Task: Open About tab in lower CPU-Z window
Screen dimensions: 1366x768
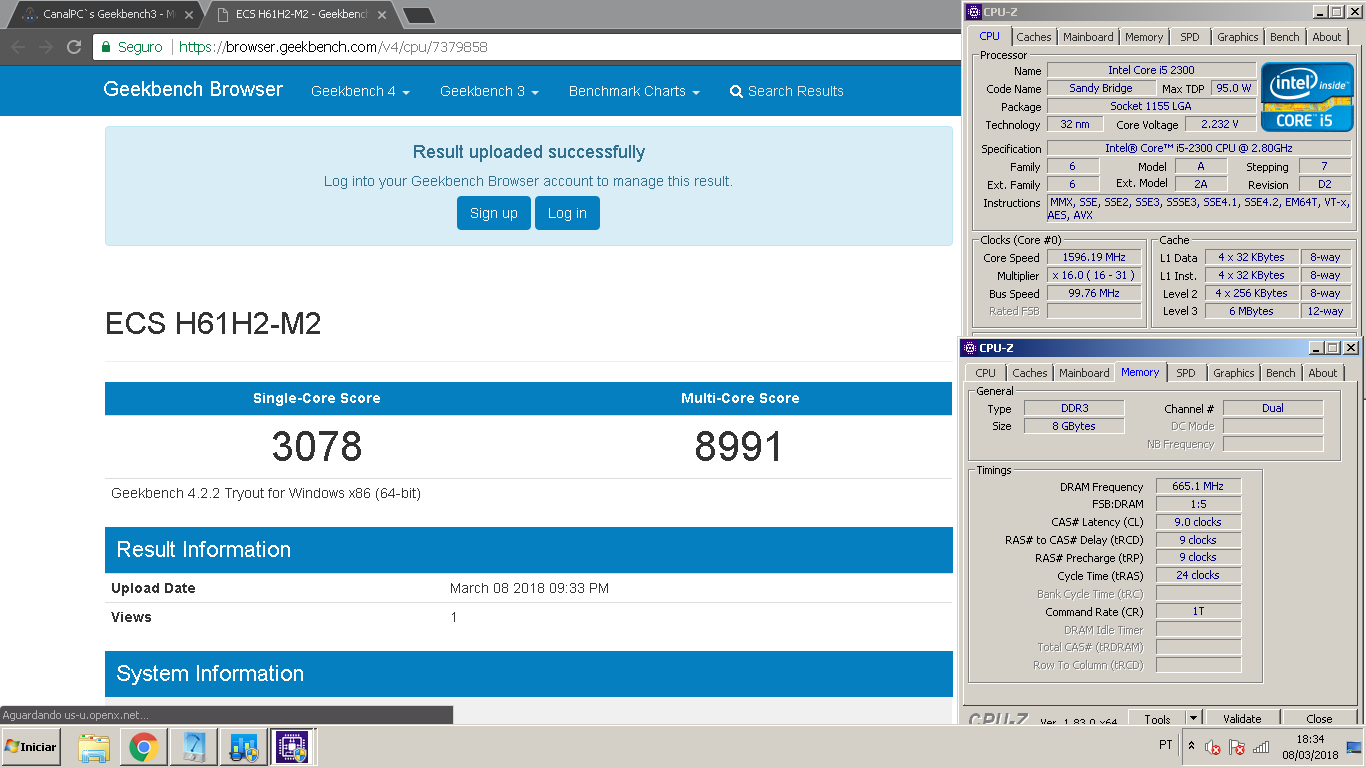Action: click(1323, 373)
